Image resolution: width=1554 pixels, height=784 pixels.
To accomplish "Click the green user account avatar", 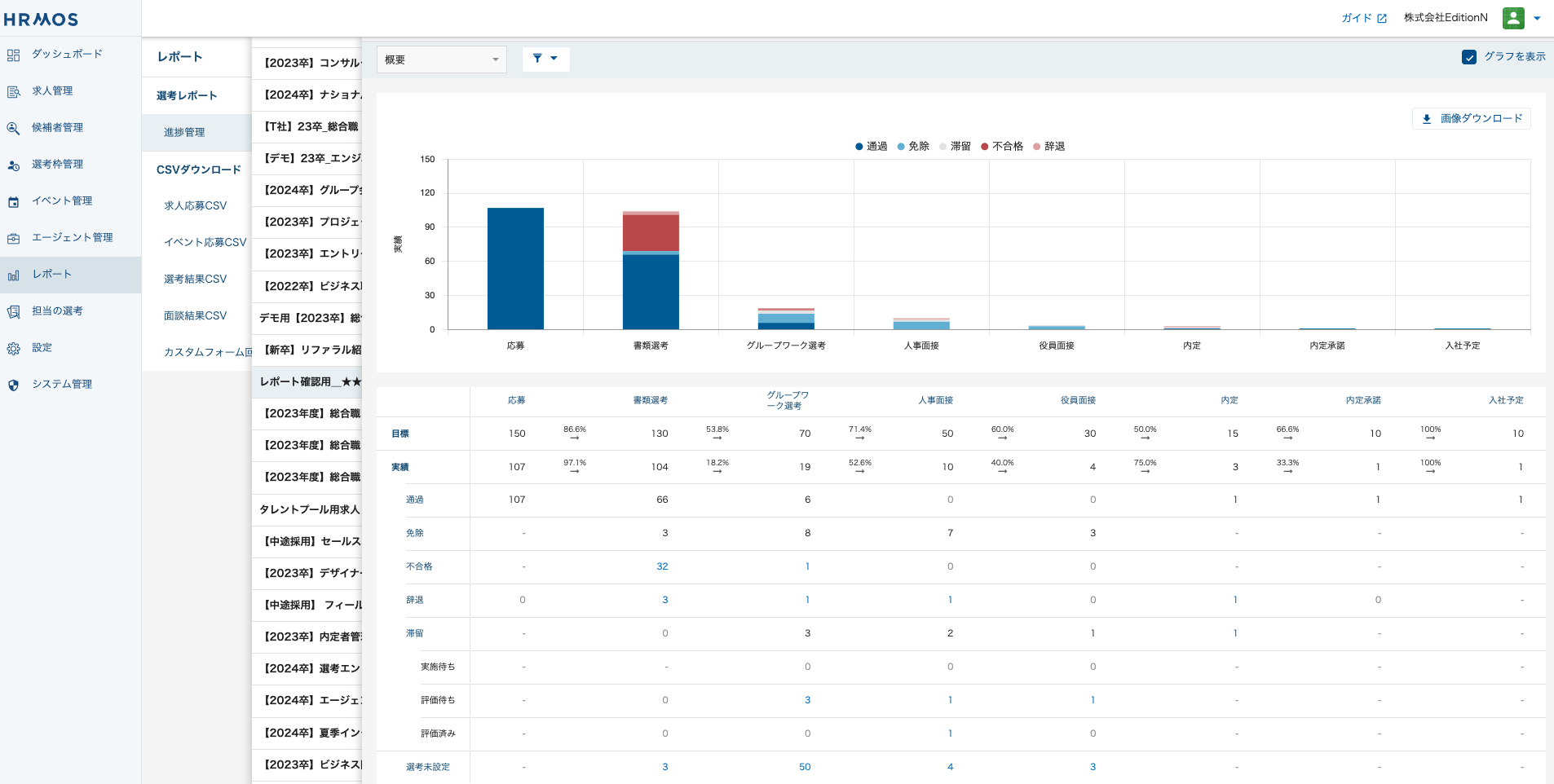I will click(1513, 18).
